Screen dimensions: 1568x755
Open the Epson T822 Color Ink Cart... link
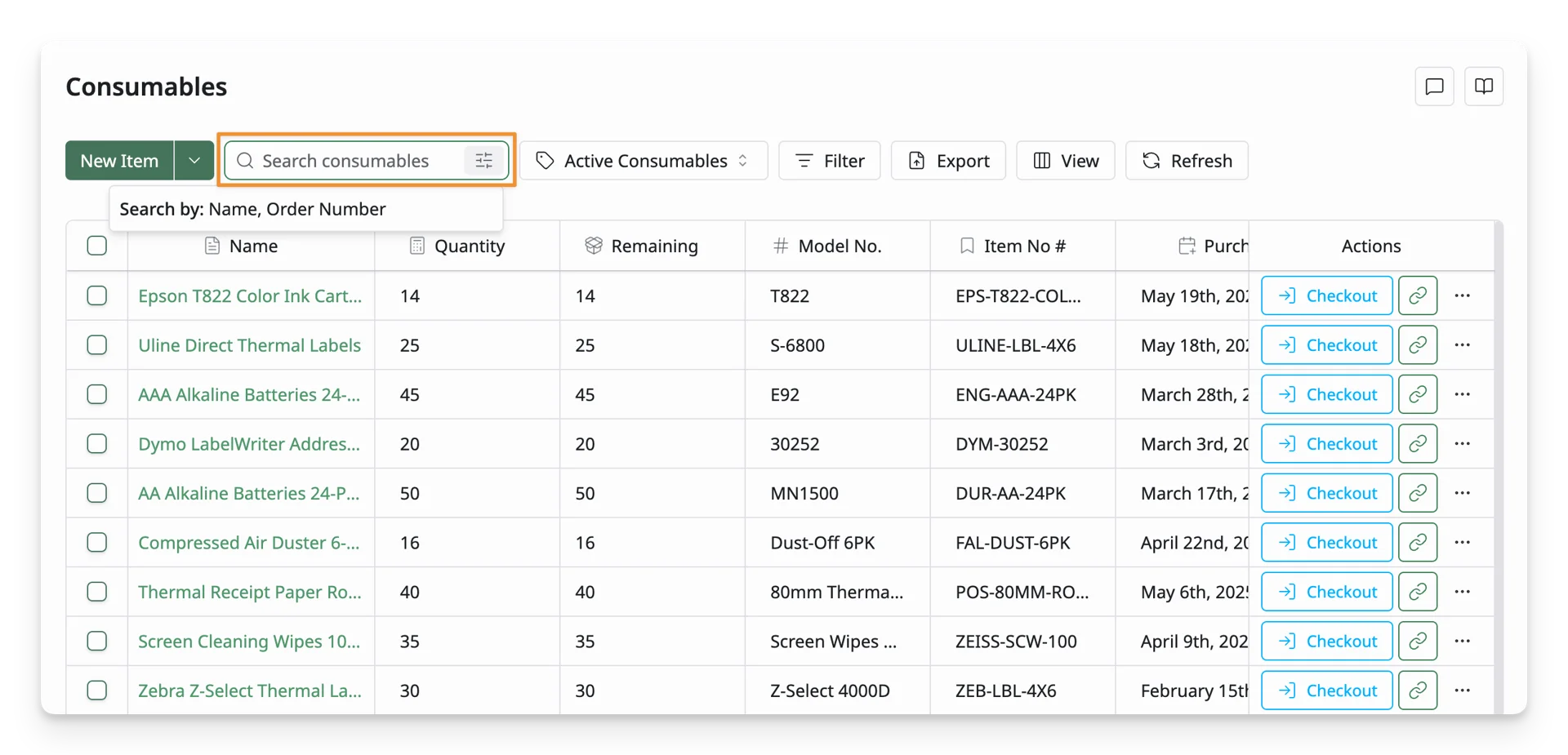click(250, 295)
